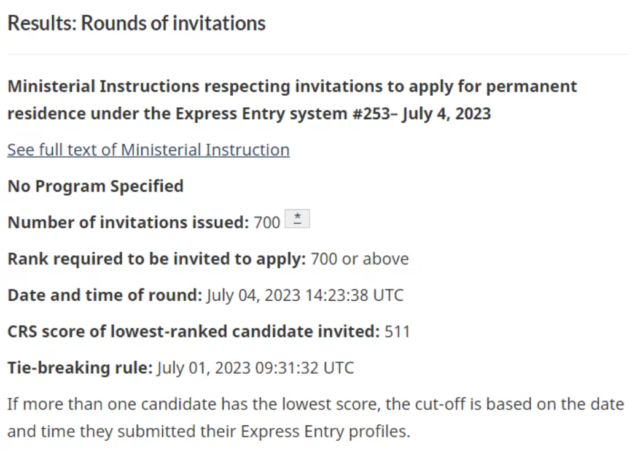The image size is (640, 461).
Task: Click the "CRS score of lowest-ranked candidate" label
Action: 193,331
